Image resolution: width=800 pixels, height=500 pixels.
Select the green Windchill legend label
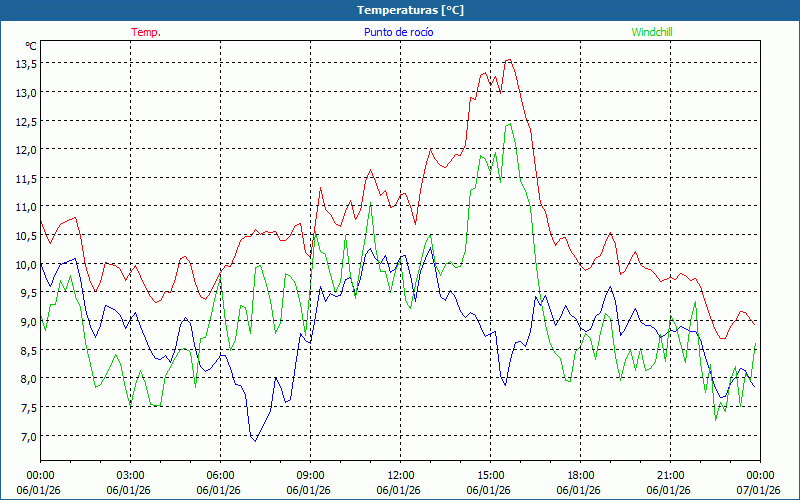651,32
